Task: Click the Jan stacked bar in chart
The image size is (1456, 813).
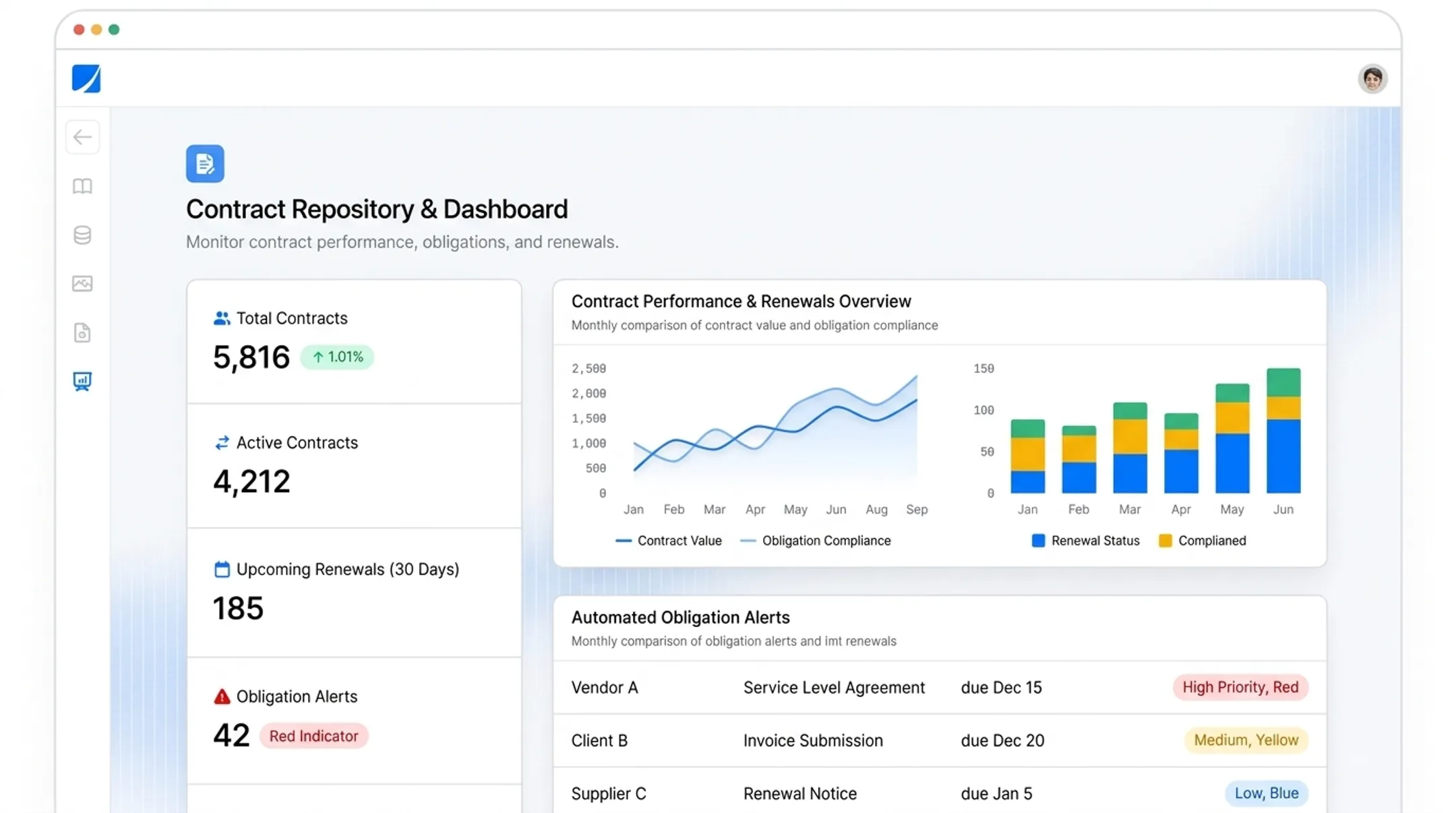Action: click(x=1027, y=456)
